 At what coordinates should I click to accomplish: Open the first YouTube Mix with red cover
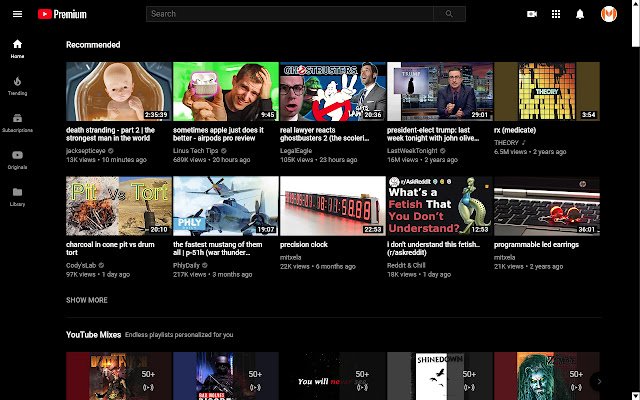coord(119,376)
